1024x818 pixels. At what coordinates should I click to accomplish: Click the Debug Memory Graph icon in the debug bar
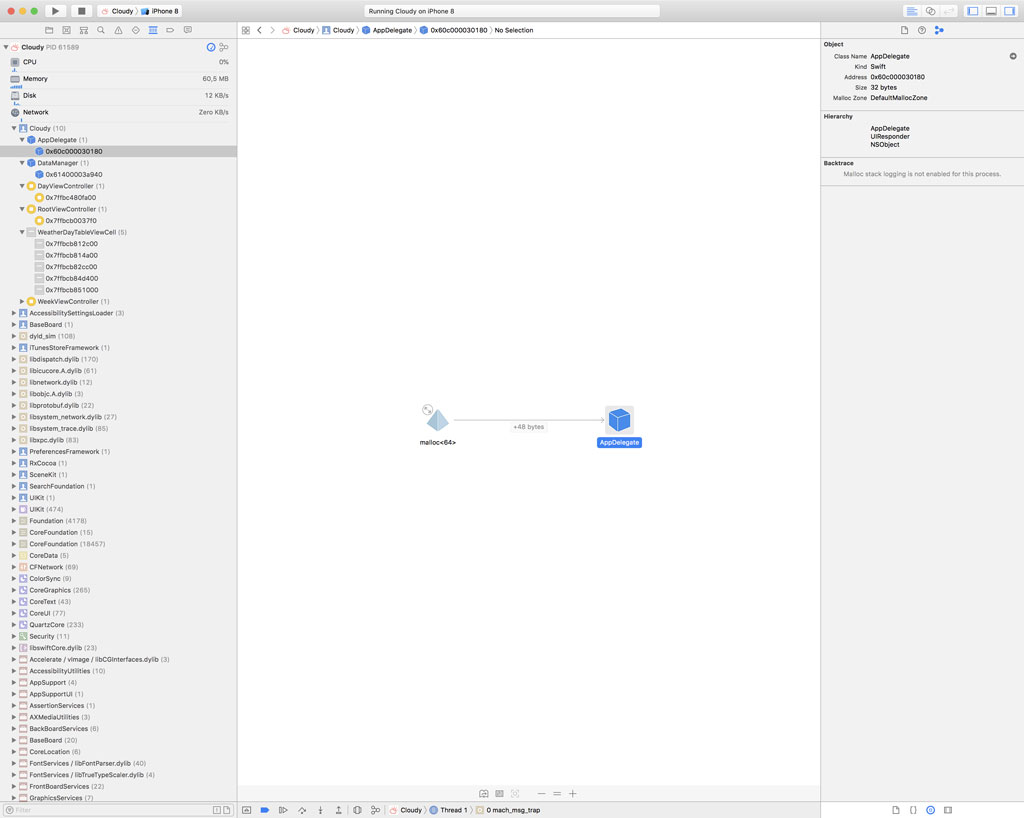pyautogui.click(x=374, y=810)
